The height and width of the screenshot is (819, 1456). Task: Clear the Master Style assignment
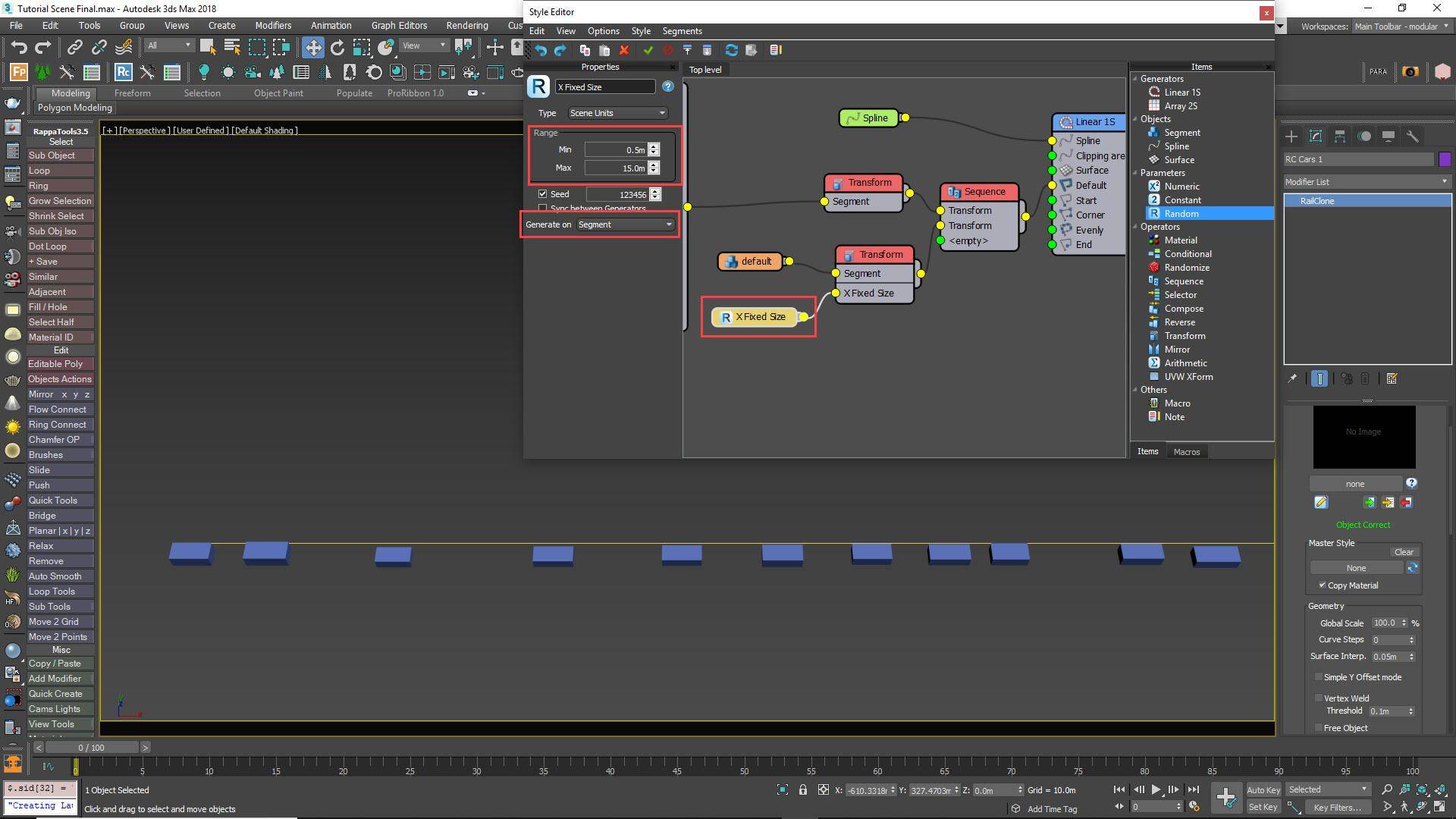click(1404, 551)
